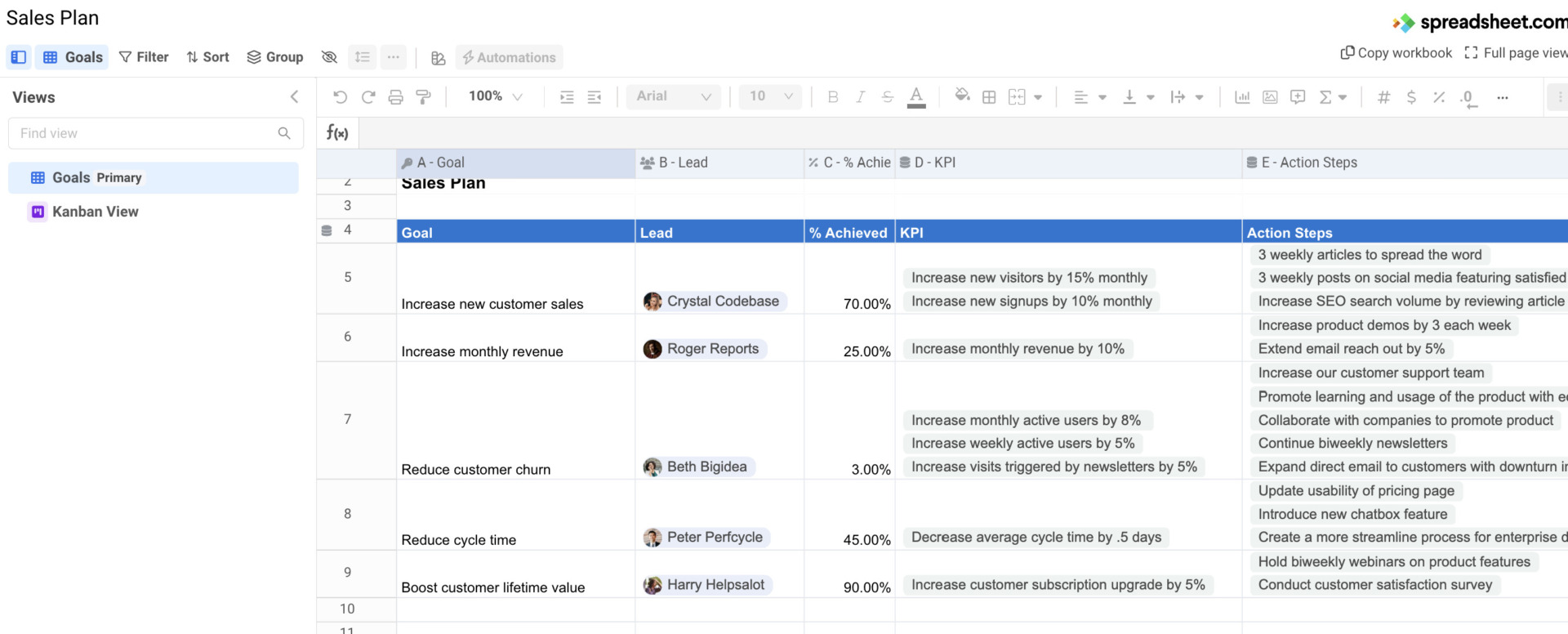This screenshot has height=634, width=1568.
Task: Expand the vertical align dropdown arrow
Action: click(1151, 97)
